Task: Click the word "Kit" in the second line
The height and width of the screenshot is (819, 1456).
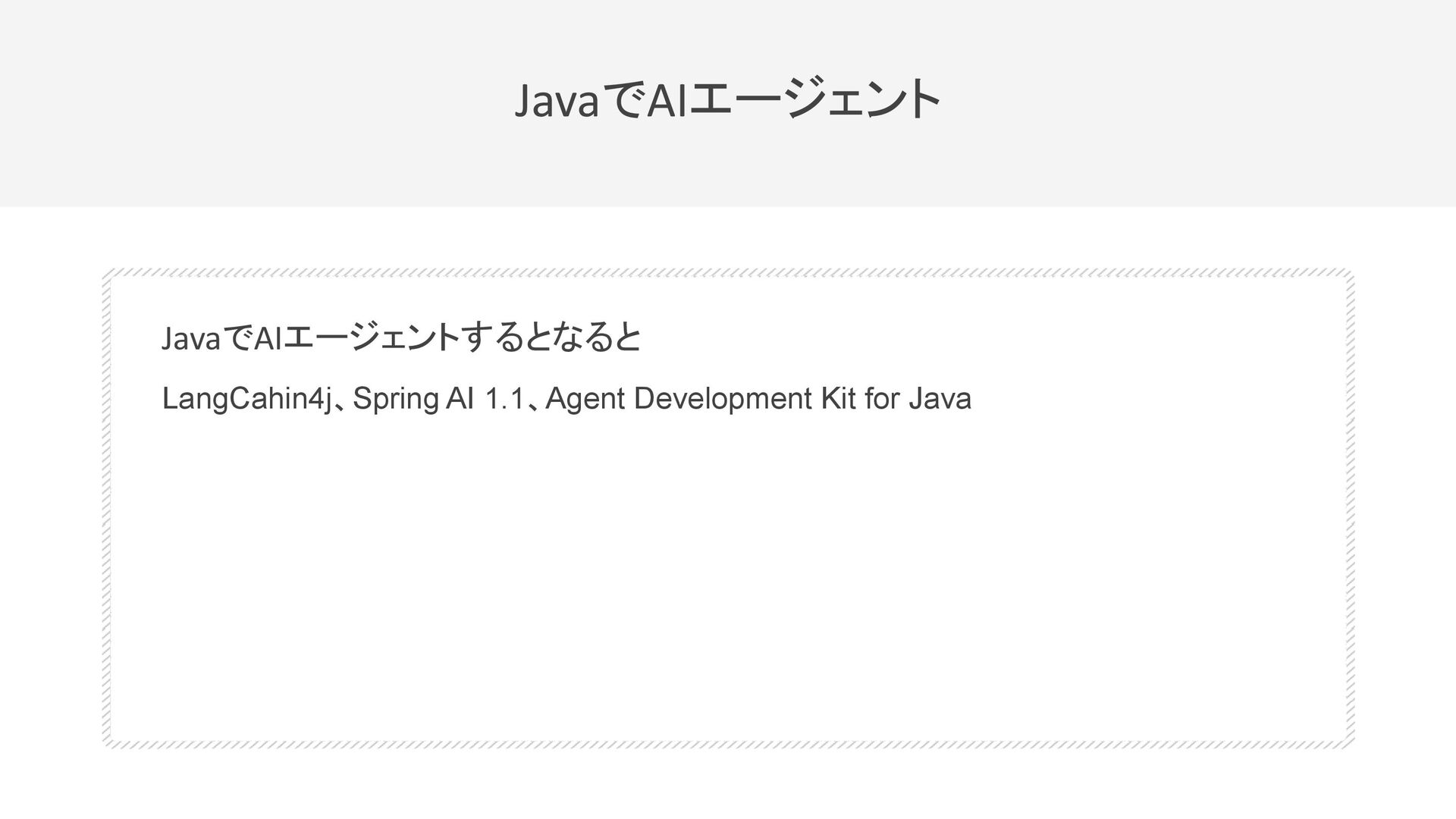Action: 836,399
